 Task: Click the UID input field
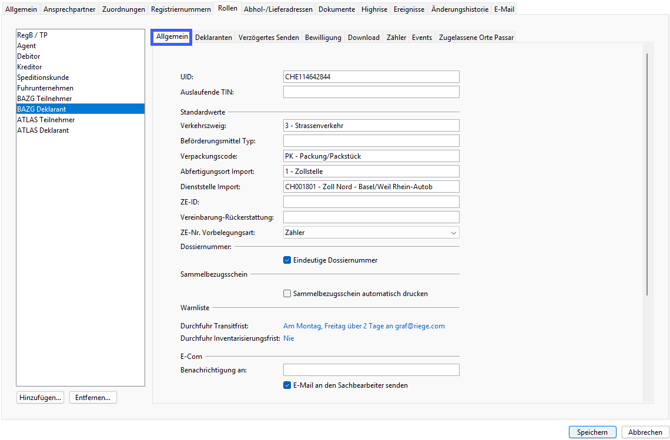click(371, 77)
